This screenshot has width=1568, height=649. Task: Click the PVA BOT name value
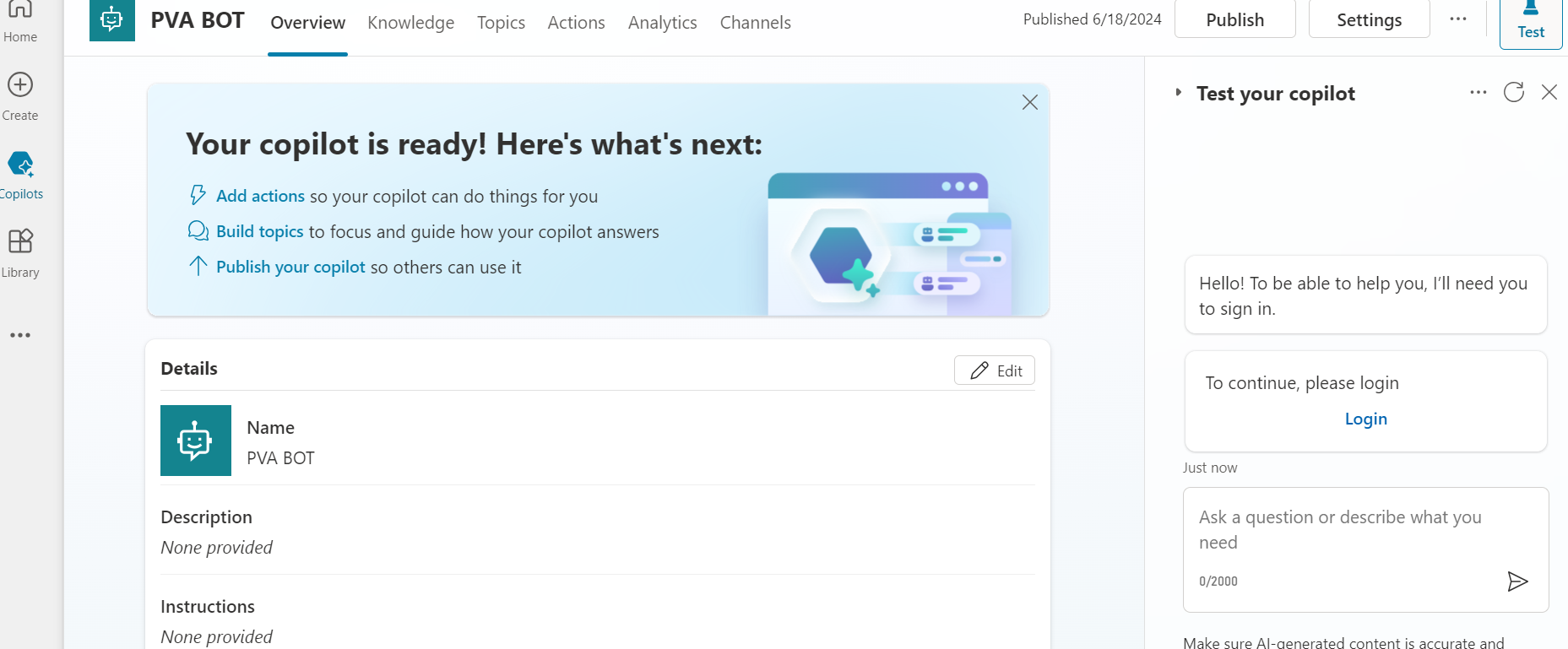tap(280, 458)
